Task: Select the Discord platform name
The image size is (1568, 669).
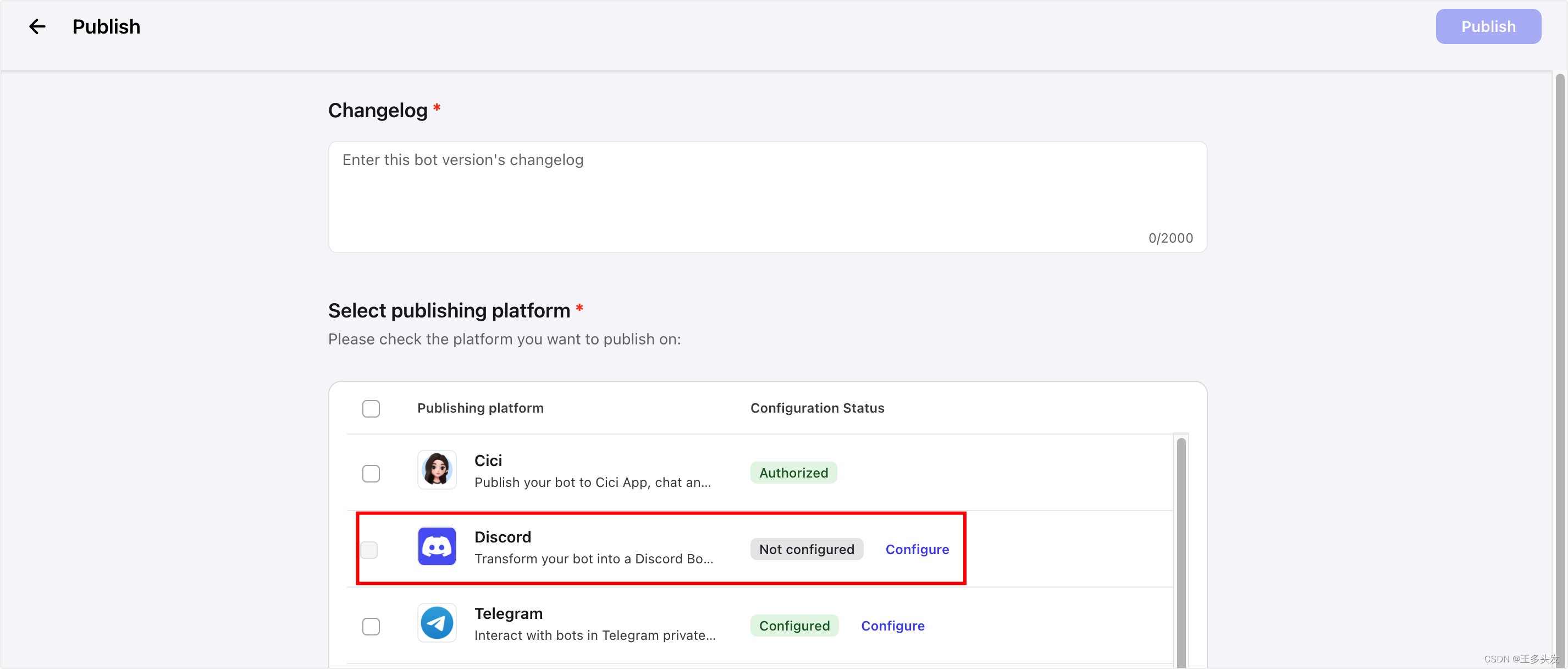Action: (x=502, y=537)
